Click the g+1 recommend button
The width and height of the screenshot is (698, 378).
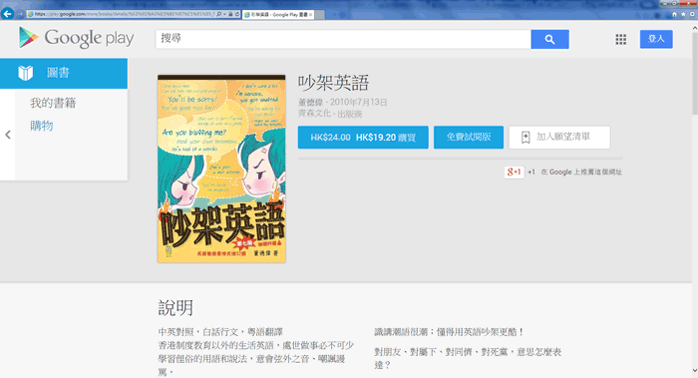pyautogui.click(x=514, y=172)
